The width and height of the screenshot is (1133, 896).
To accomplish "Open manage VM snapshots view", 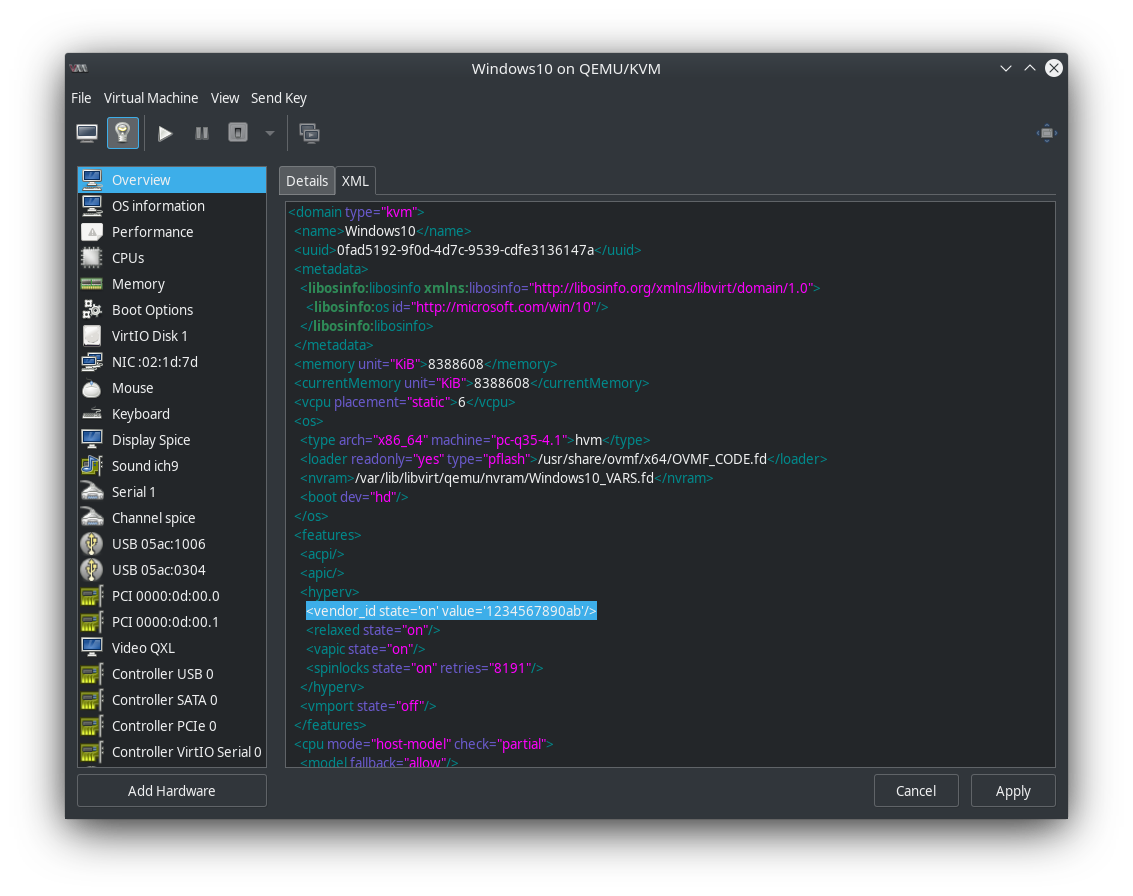I will pos(310,133).
